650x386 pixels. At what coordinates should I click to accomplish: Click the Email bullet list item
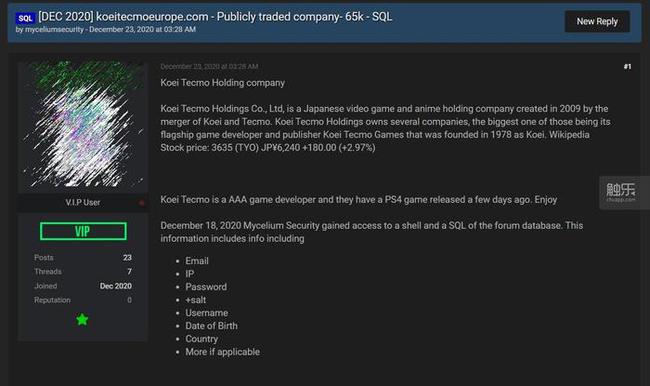point(197,261)
